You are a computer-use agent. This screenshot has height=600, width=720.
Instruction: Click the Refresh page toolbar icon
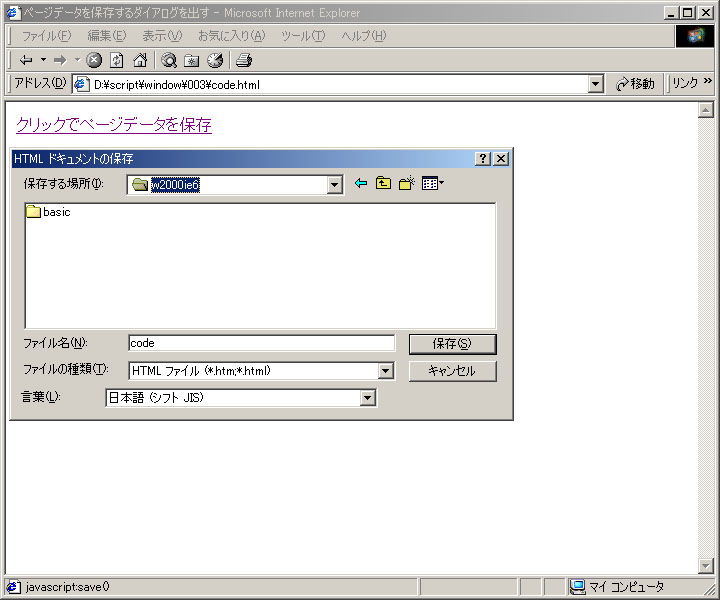click(x=117, y=60)
